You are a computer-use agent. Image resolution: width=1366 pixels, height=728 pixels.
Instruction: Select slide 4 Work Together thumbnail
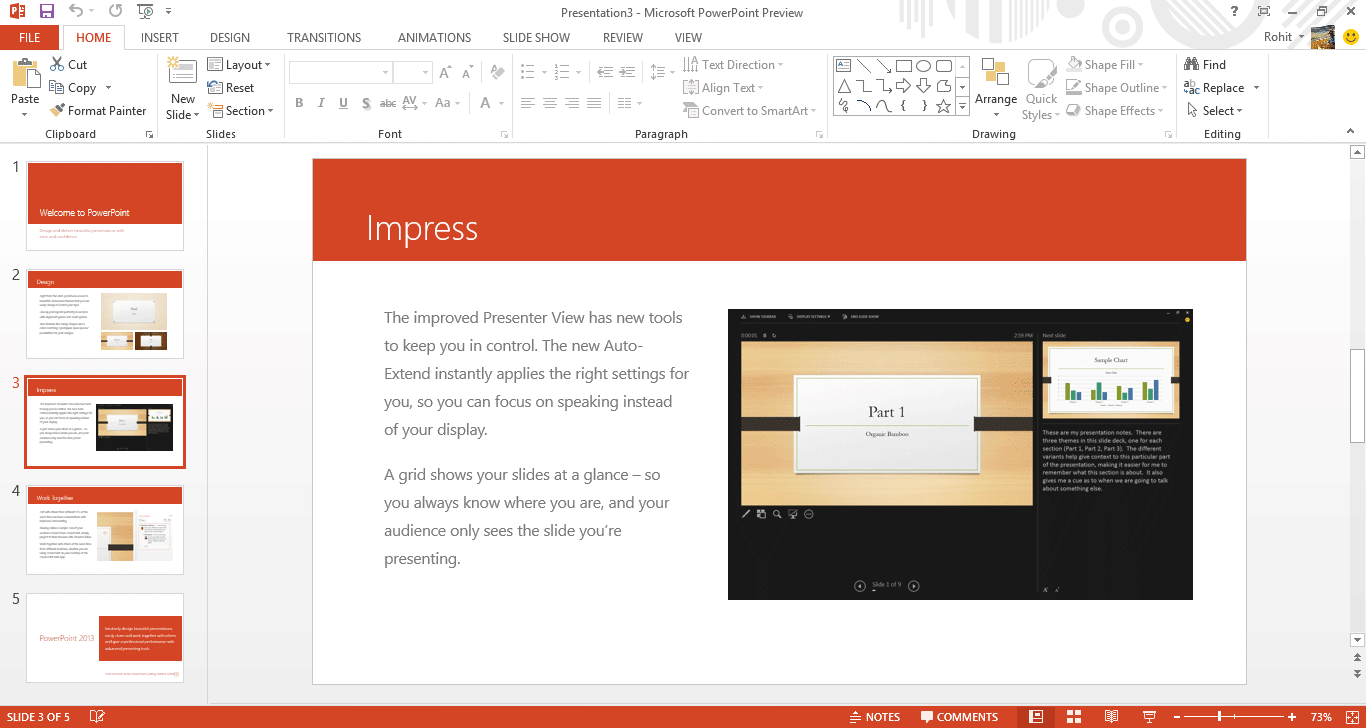coord(104,530)
